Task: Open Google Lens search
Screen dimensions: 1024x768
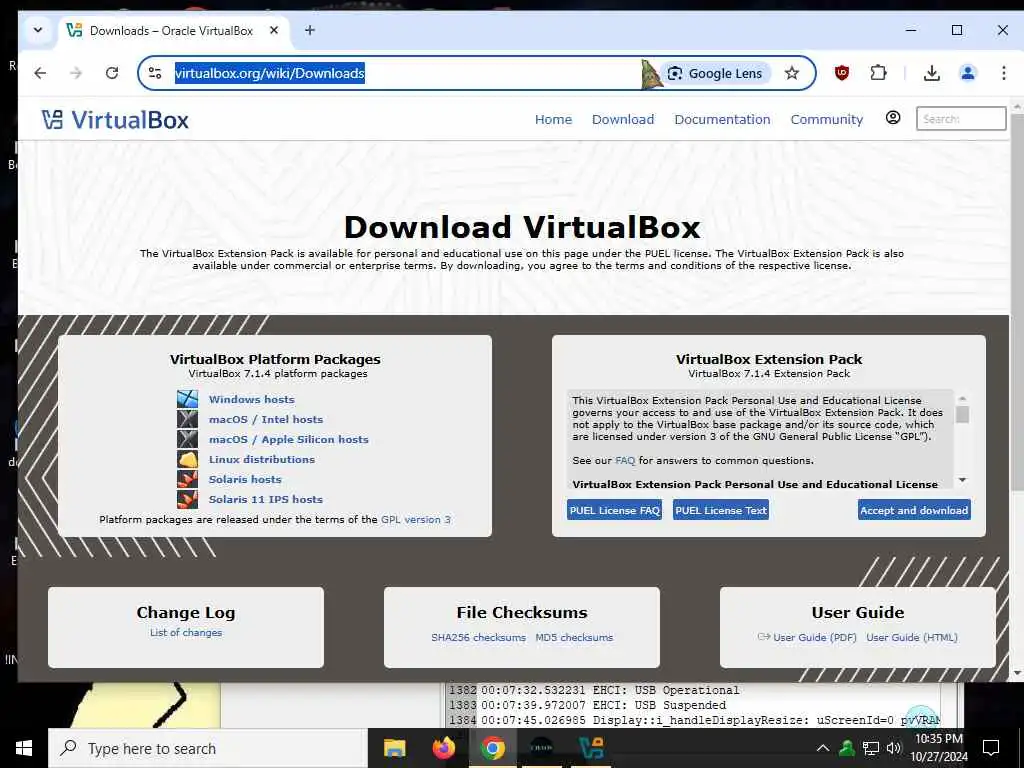Action: coord(716,73)
